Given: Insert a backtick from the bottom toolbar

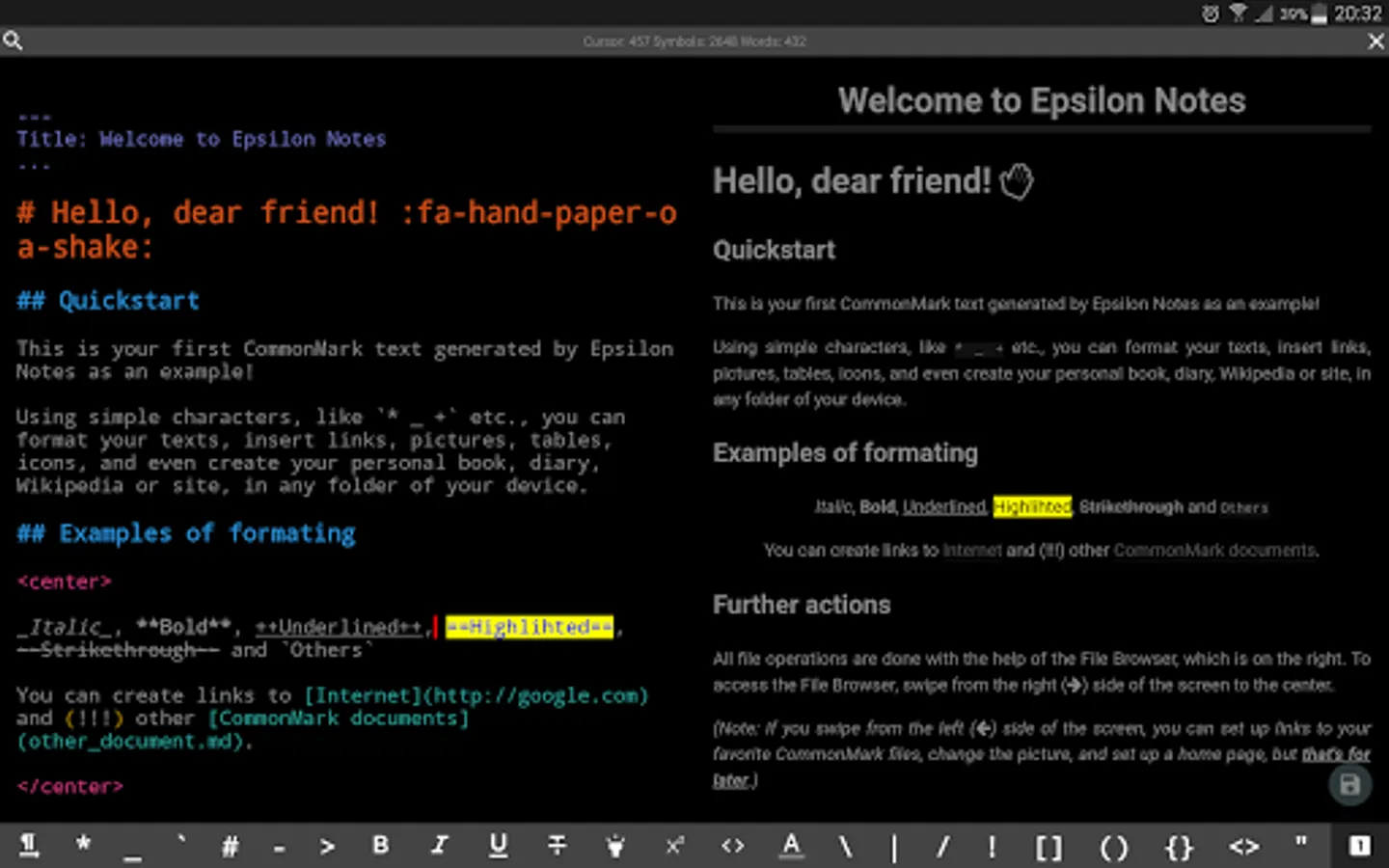Looking at the screenshot, I should 181,841.
